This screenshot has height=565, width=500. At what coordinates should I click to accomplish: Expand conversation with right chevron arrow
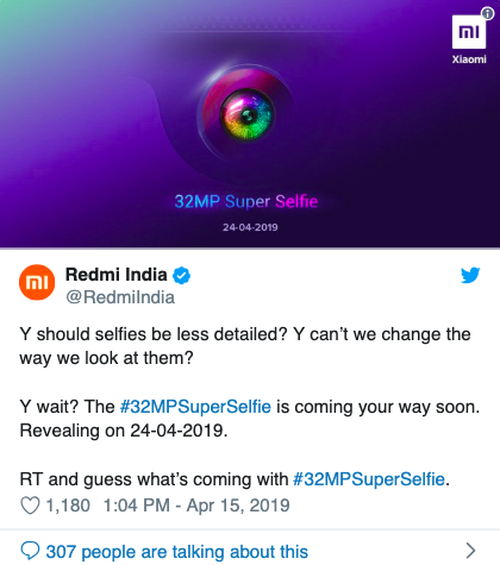click(x=470, y=550)
